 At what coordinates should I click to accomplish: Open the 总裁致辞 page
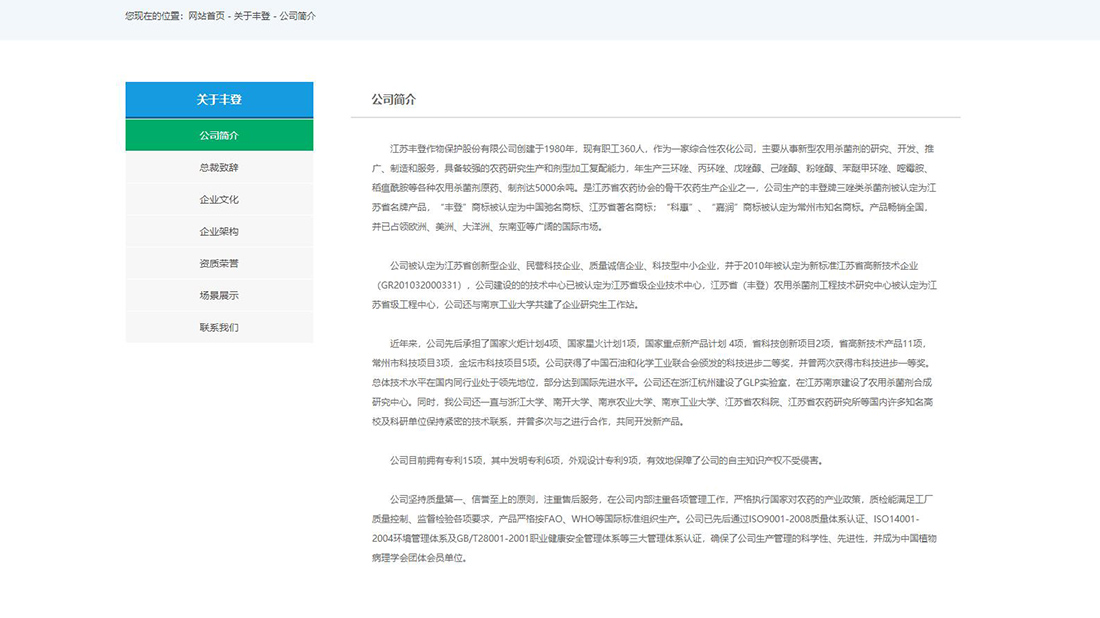(x=218, y=166)
